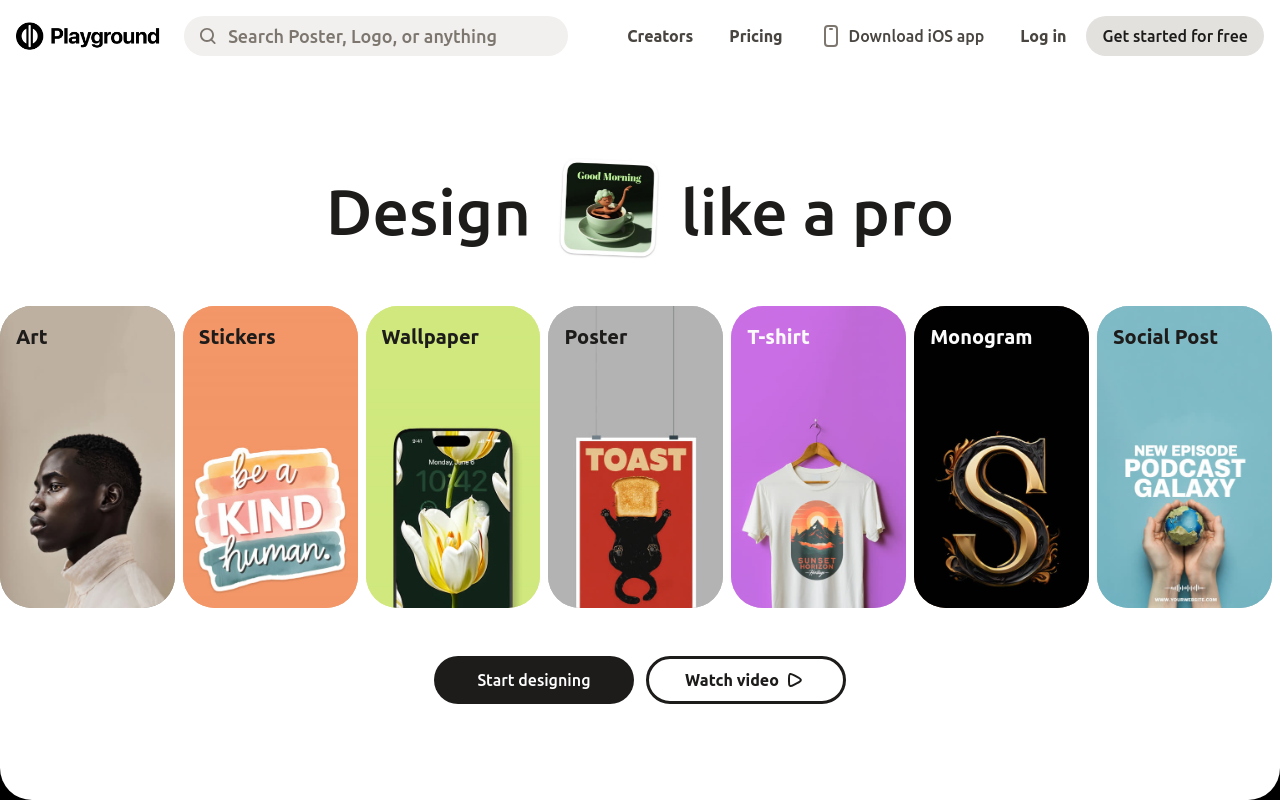
Task: Select the Monogram category card
Action: (x=1001, y=457)
